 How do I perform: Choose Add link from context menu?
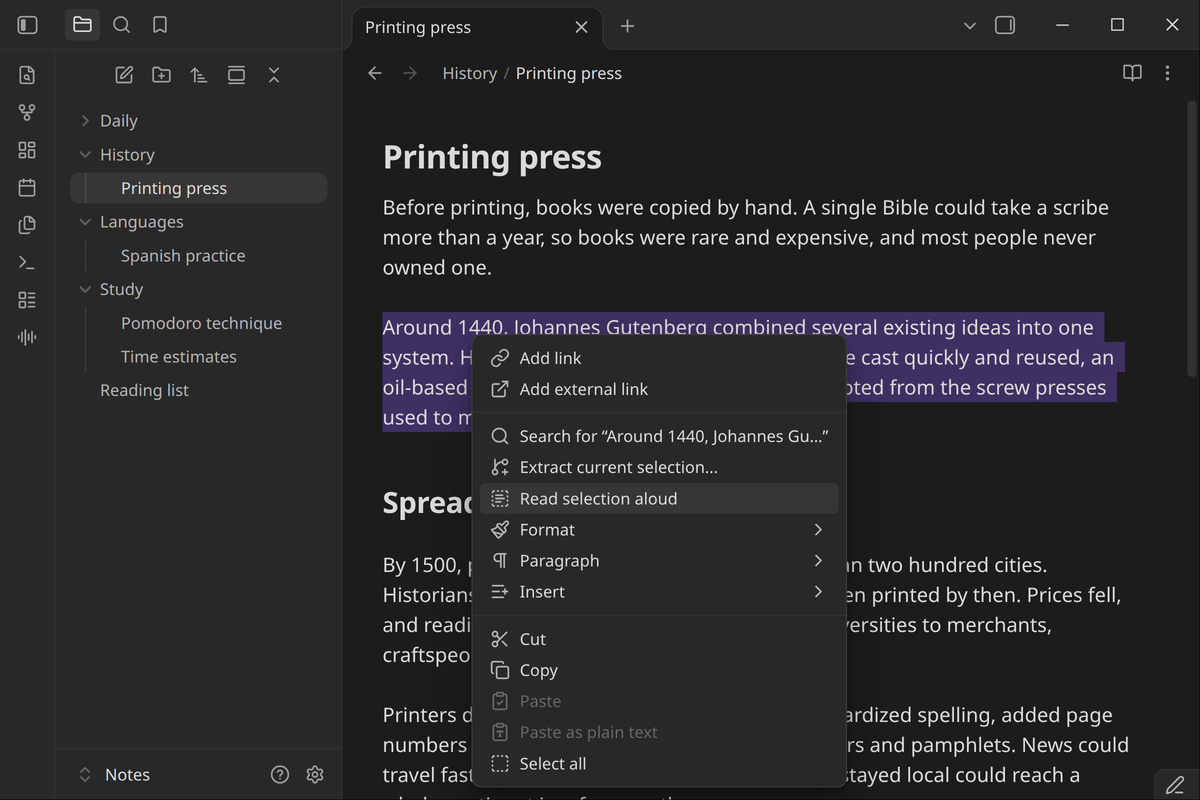point(659,358)
